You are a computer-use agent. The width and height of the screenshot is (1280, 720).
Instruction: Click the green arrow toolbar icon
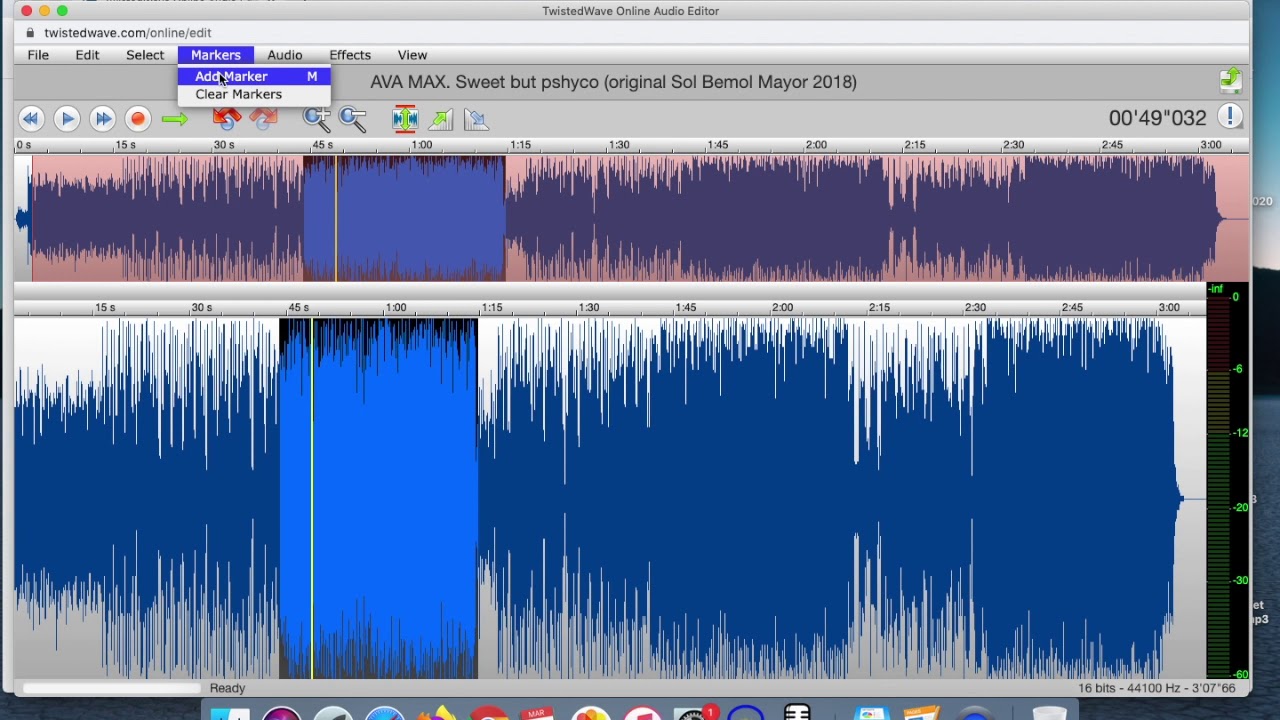(174, 119)
